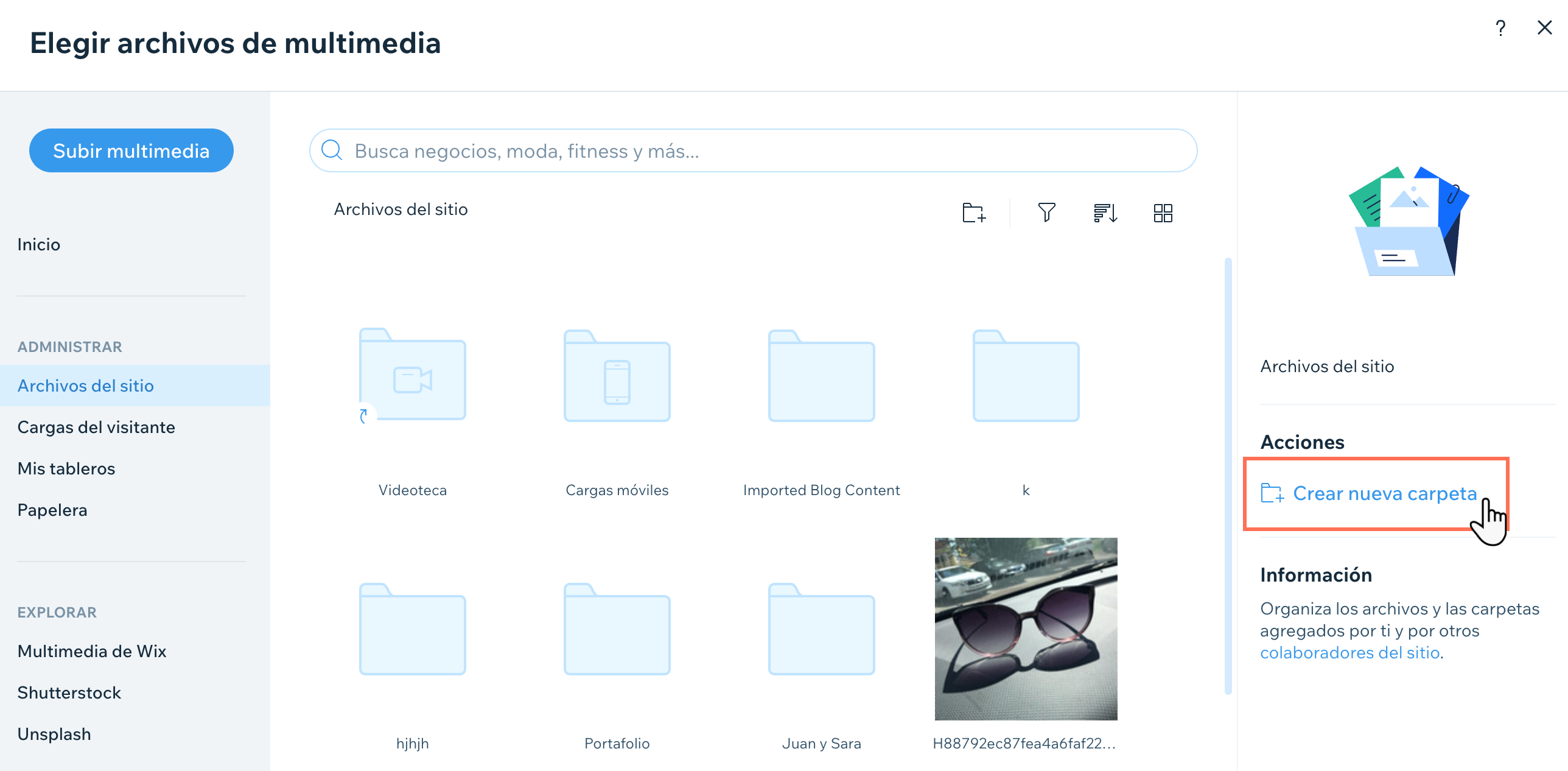Go to Inicio in sidebar
The image size is (1568, 771).
click(x=39, y=244)
